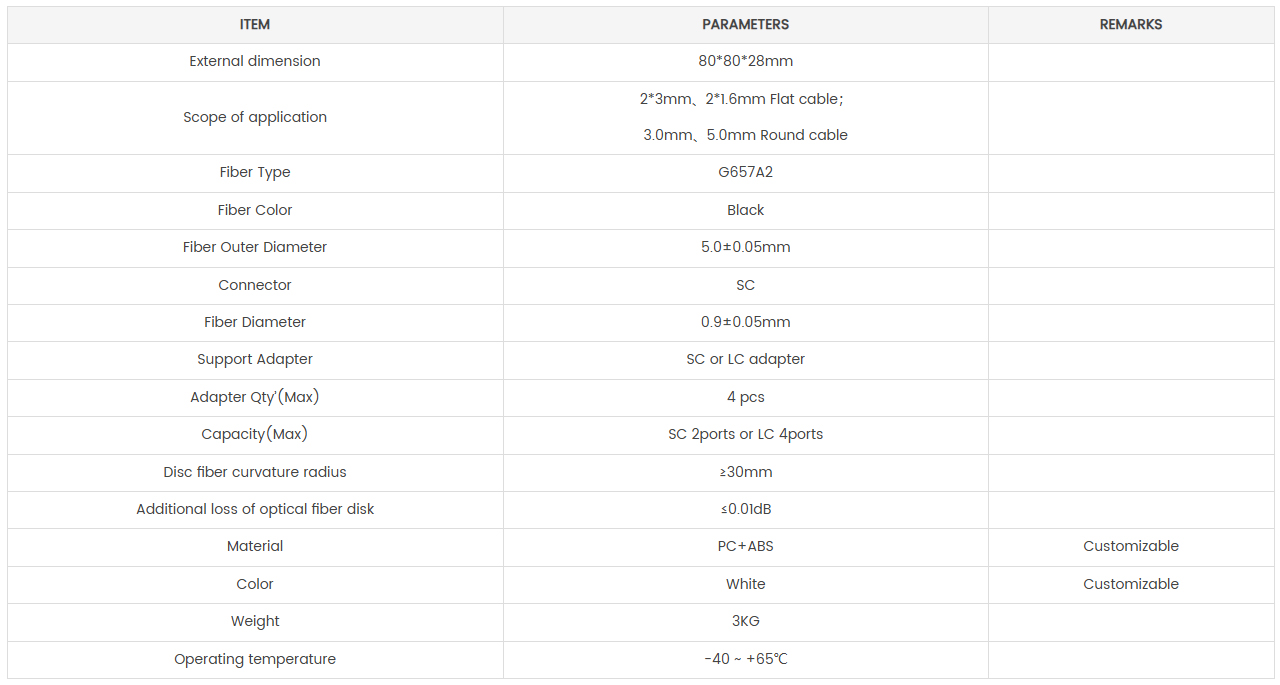
Task: Click the Fiber Color label cell
Action: [255, 210]
